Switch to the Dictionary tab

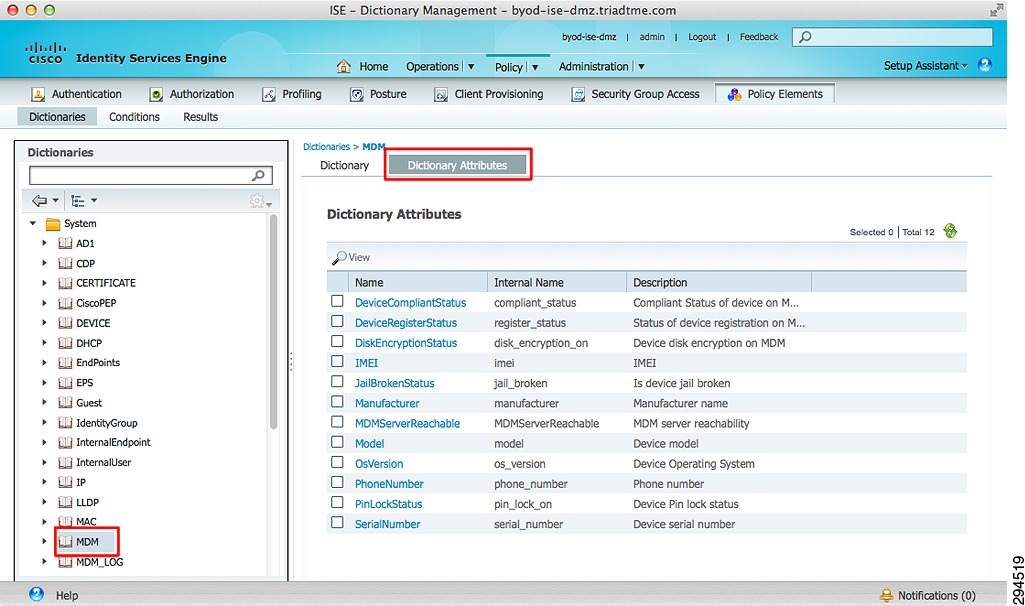(344, 165)
